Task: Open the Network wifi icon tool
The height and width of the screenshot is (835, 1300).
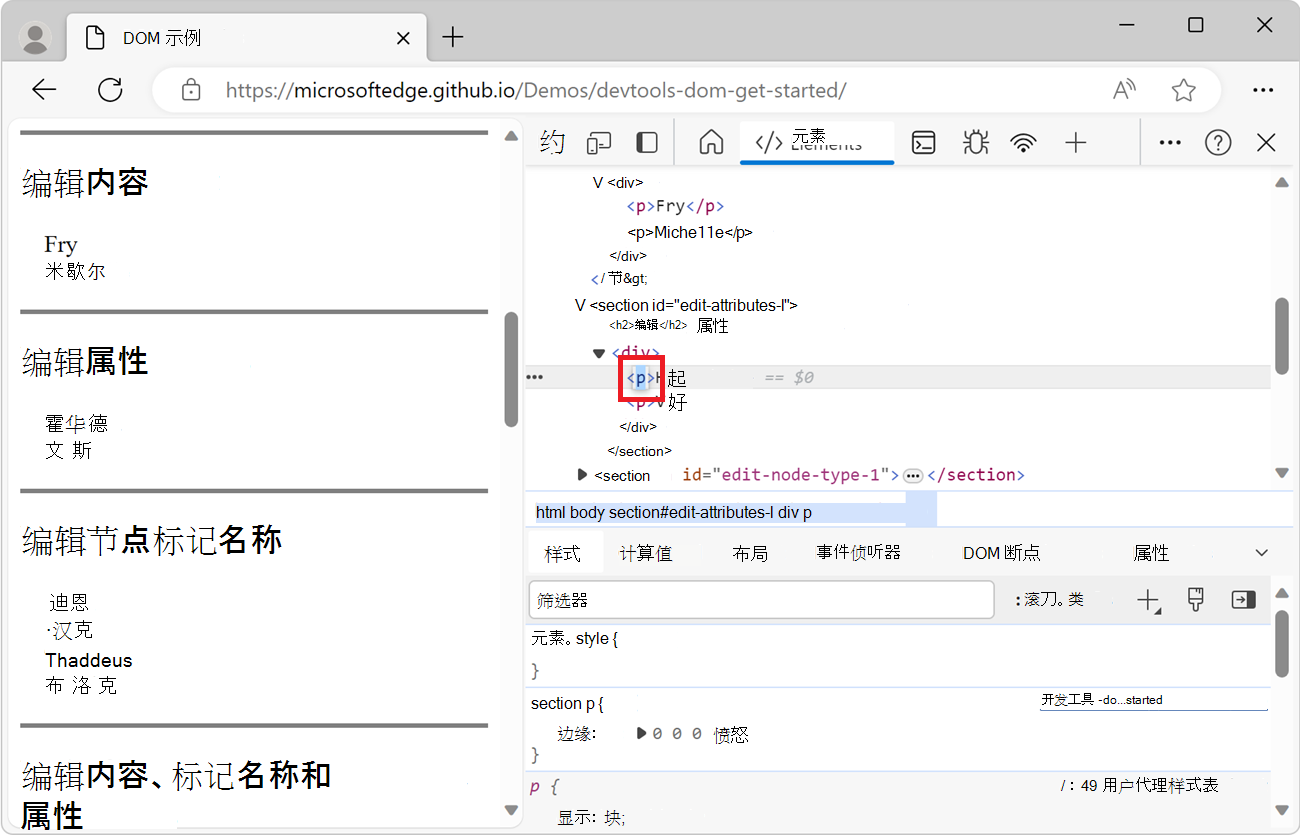Action: coord(1023,143)
